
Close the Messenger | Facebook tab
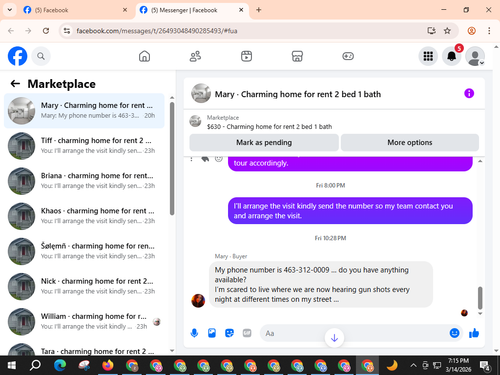click(x=241, y=10)
